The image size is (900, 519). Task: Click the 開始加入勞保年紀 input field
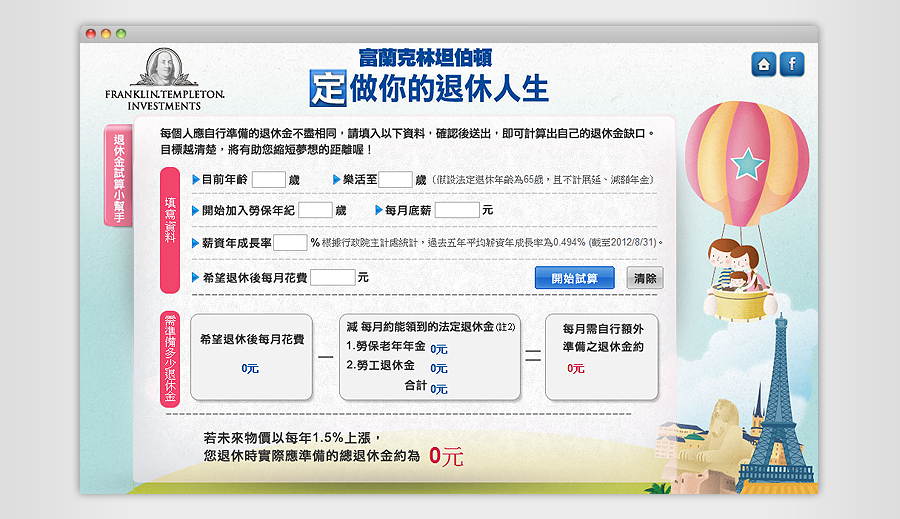[x=315, y=210]
